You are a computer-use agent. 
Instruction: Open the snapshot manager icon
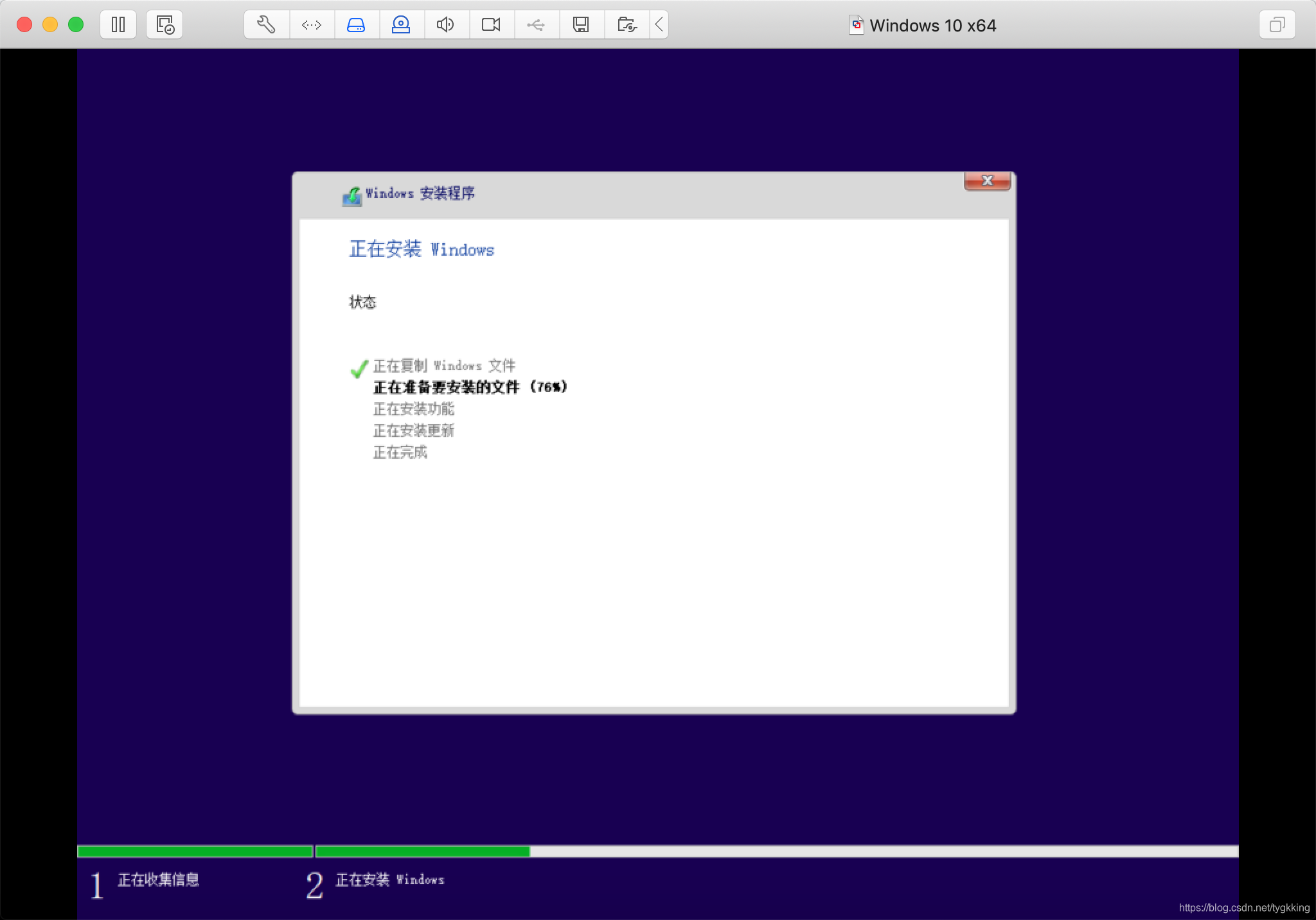pyautogui.click(x=164, y=25)
